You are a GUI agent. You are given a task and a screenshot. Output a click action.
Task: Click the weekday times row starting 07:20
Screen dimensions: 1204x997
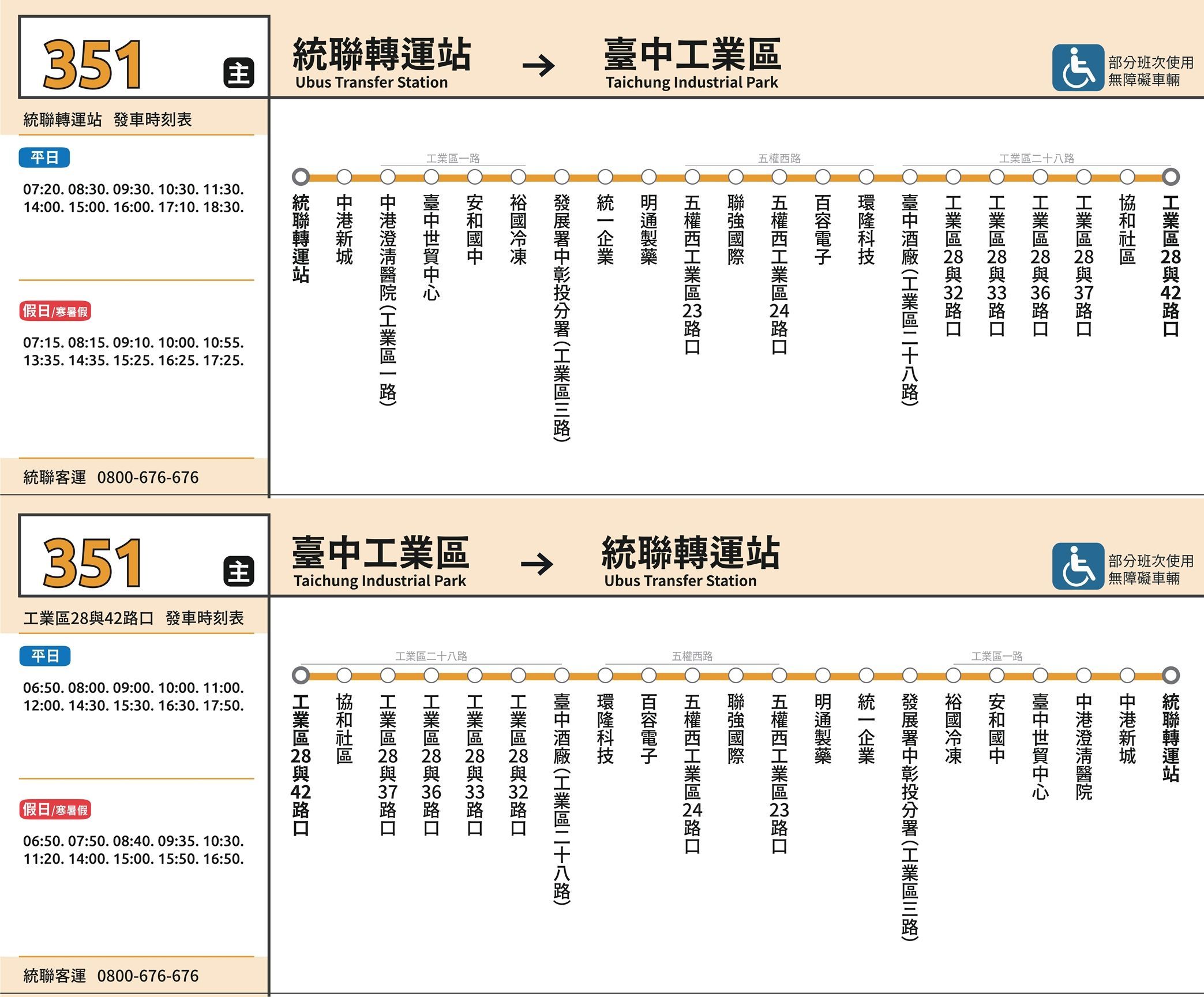tap(133, 189)
